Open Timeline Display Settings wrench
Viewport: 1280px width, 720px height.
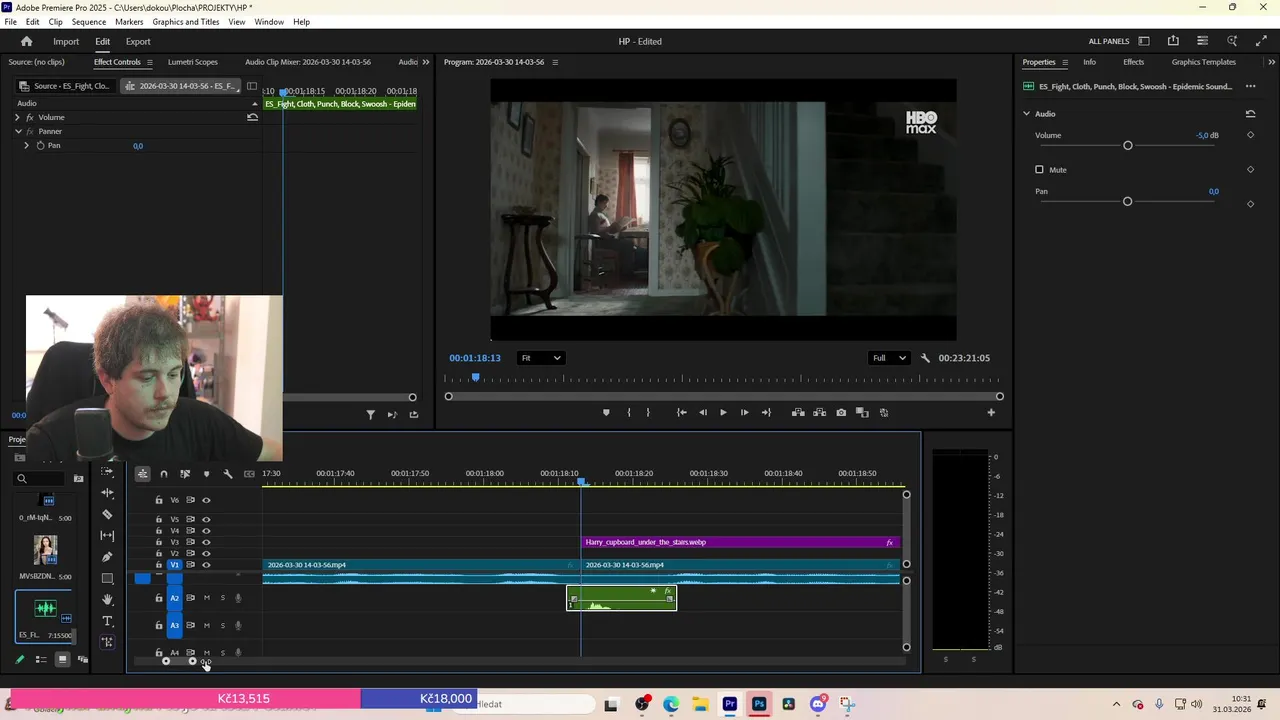(228, 474)
